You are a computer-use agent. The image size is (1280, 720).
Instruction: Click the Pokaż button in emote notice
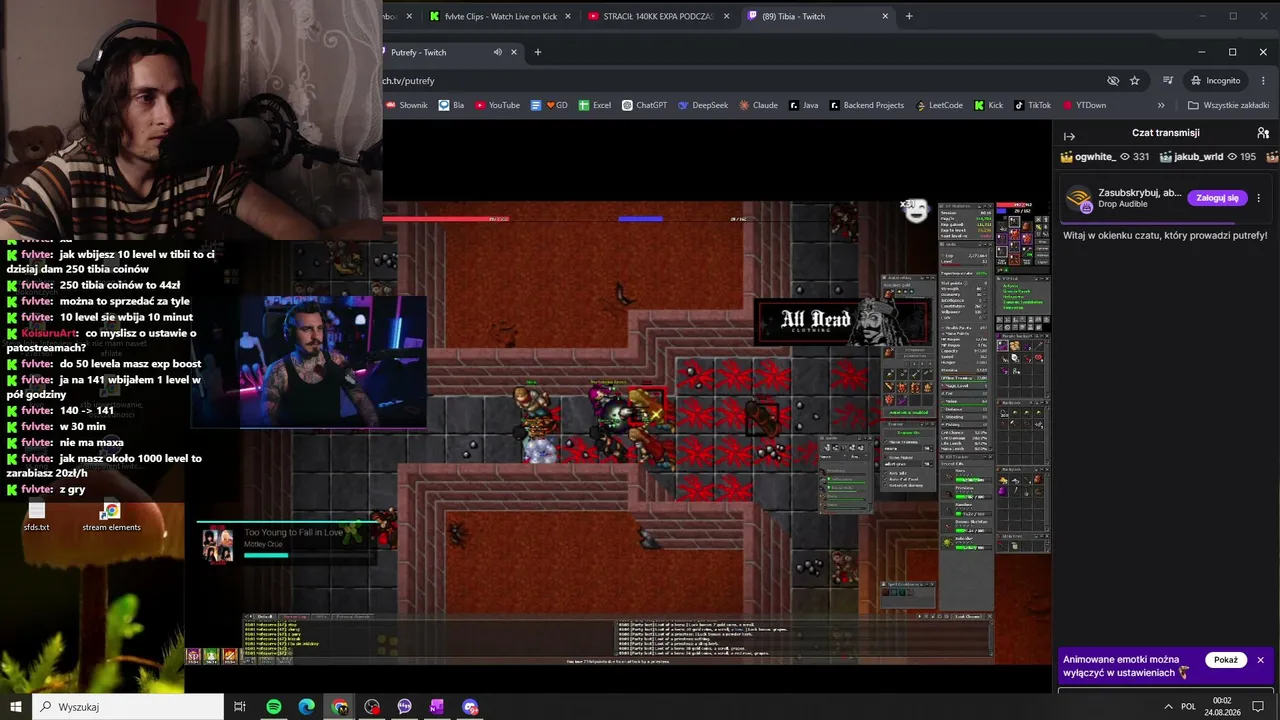[x=1226, y=660]
